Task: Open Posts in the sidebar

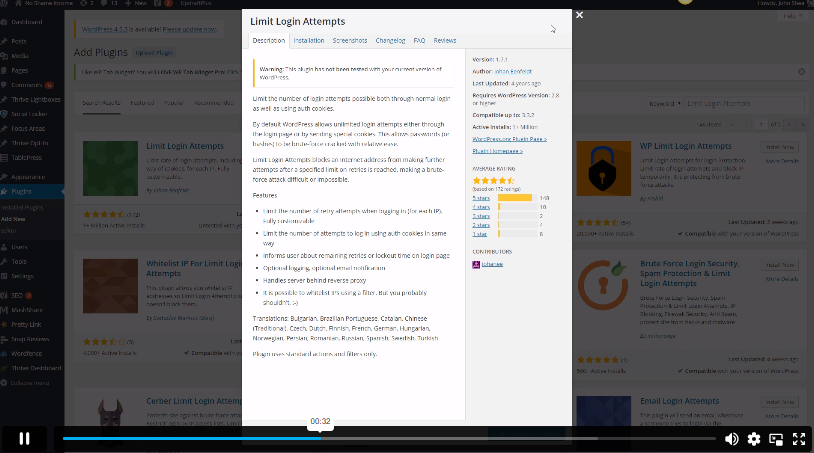Action: pos(19,42)
